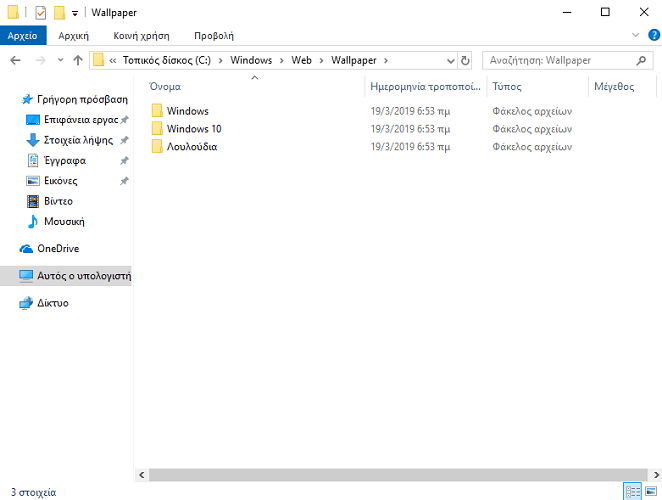Viewport: 662px width, 500px height.
Task: Sort by Ημερομηνία τροποποίησης column header
Action: 426,87
